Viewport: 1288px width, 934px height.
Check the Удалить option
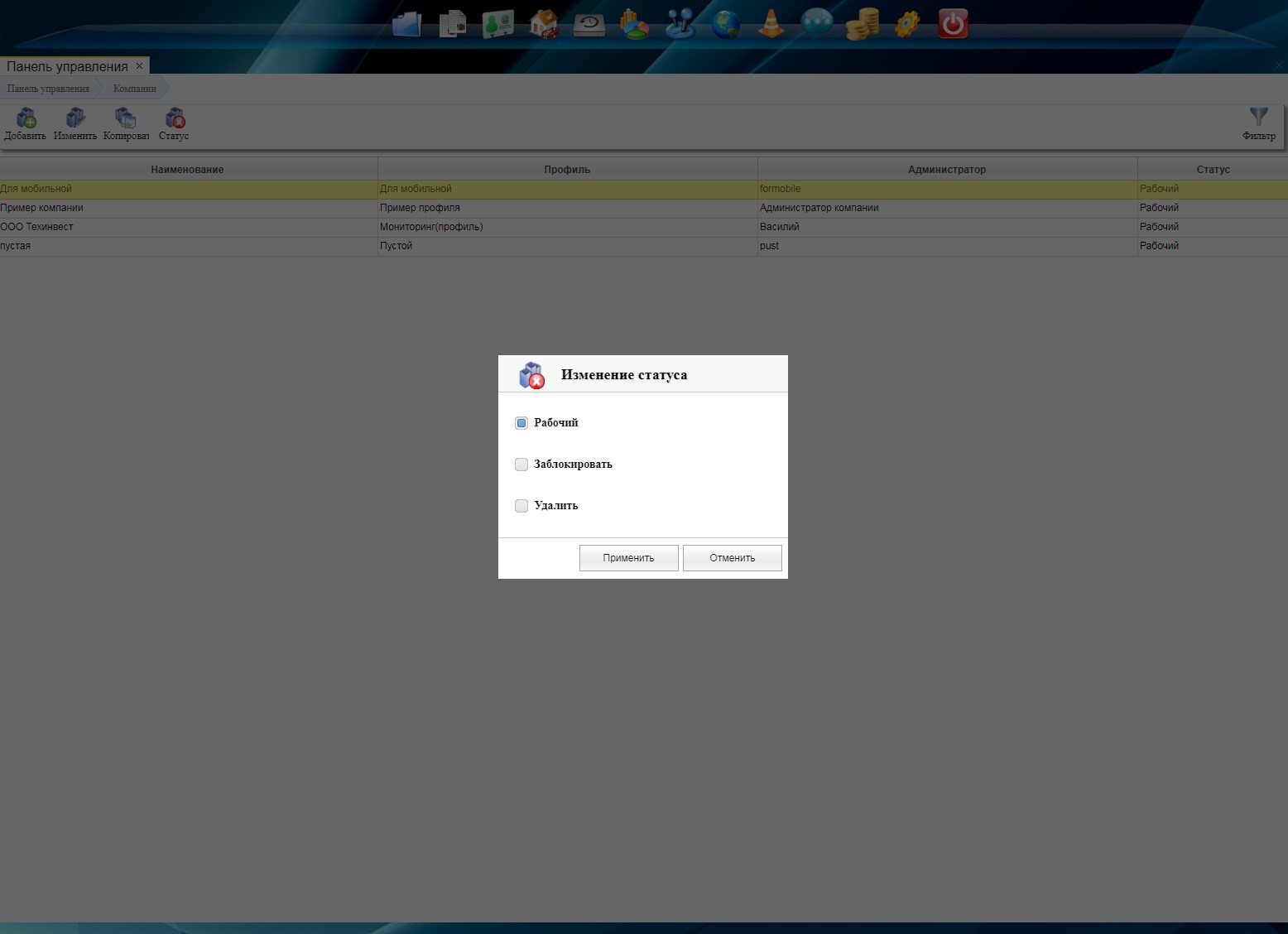tap(521, 506)
